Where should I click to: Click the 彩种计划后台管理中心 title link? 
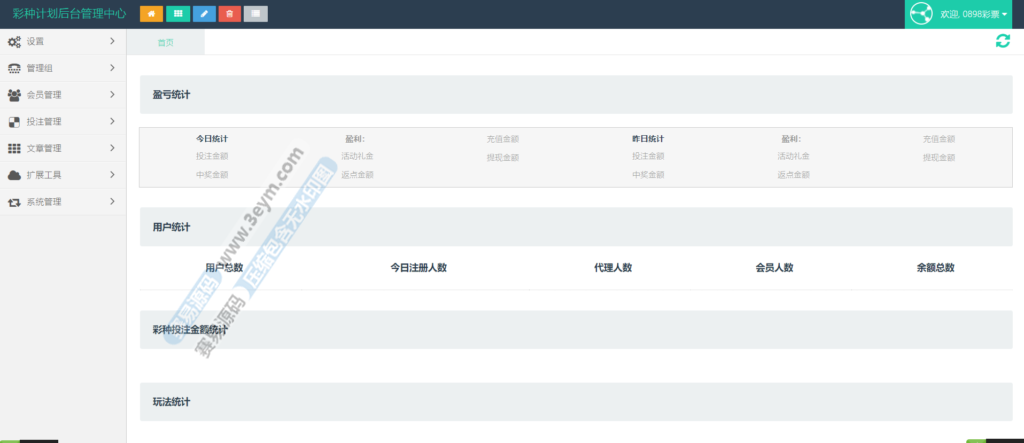[x=69, y=14]
